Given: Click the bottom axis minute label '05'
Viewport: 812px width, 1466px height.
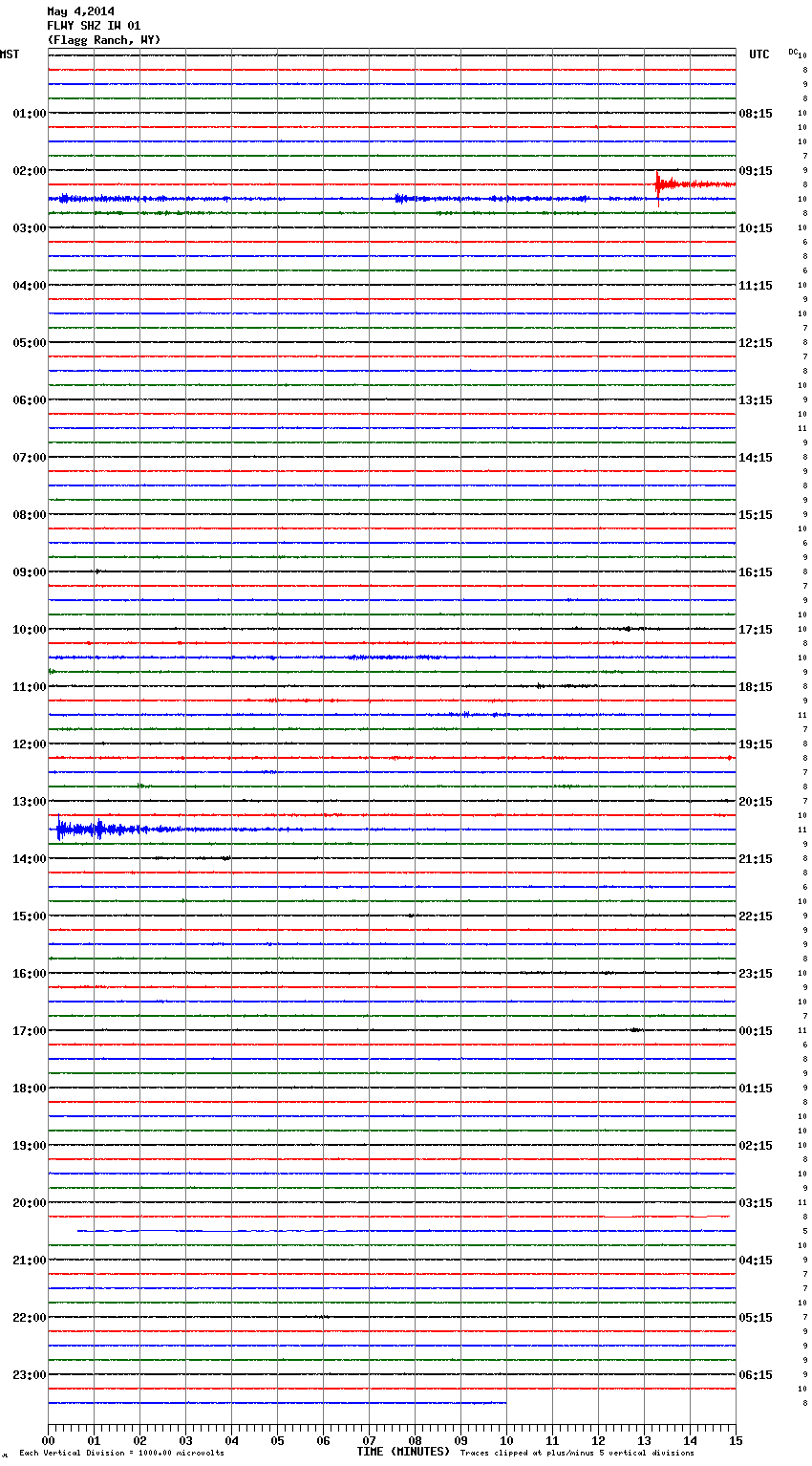Looking at the screenshot, I should coord(277,1440).
